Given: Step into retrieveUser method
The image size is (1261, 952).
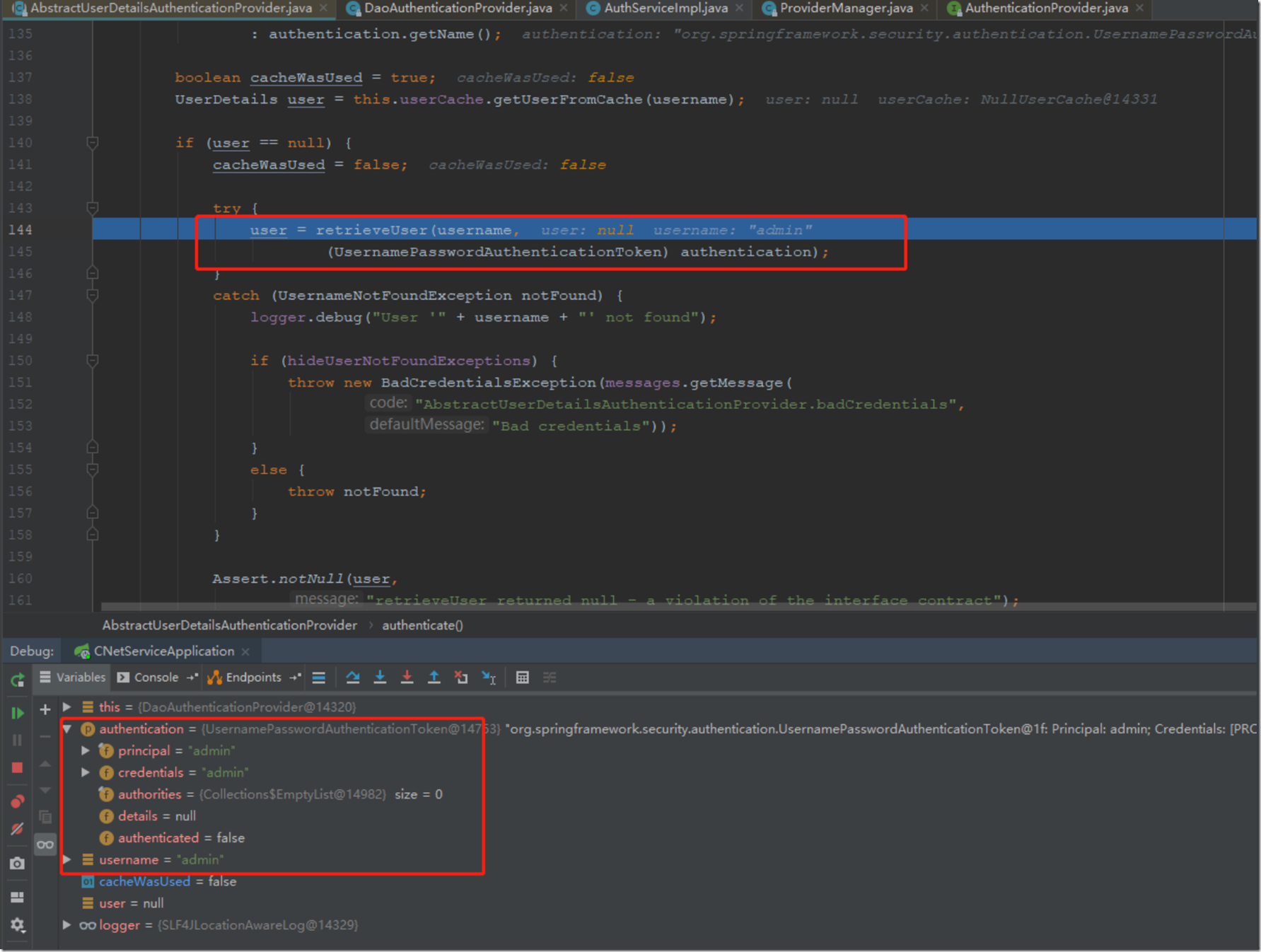Looking at the screenshot, I should click(x=380, y=678).
